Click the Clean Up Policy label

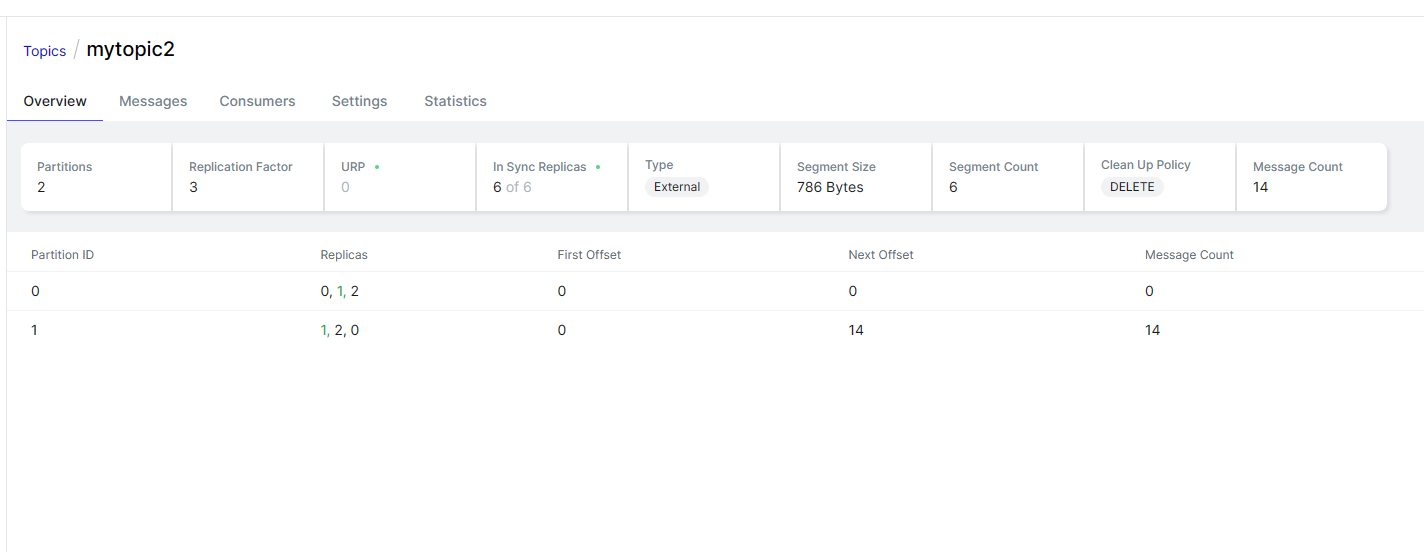(1146, 165)
